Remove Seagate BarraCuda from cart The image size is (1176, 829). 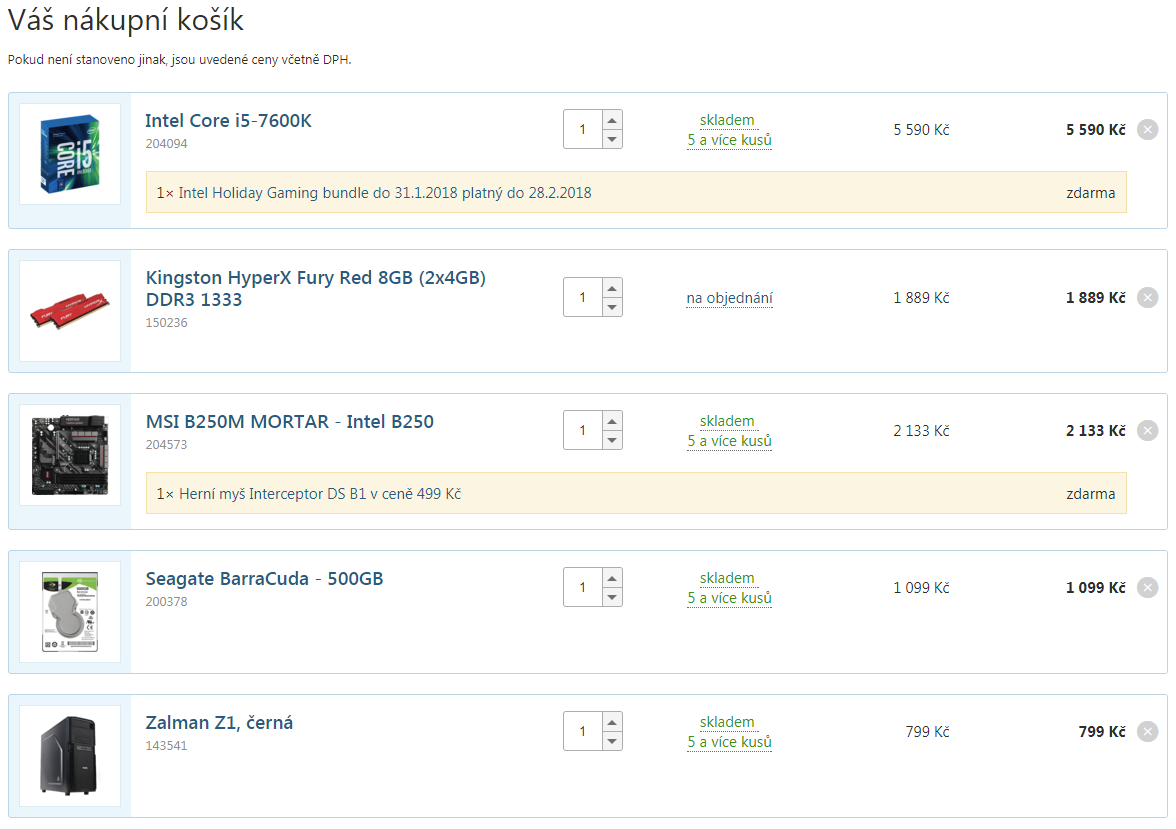(x=1147, y=588)
